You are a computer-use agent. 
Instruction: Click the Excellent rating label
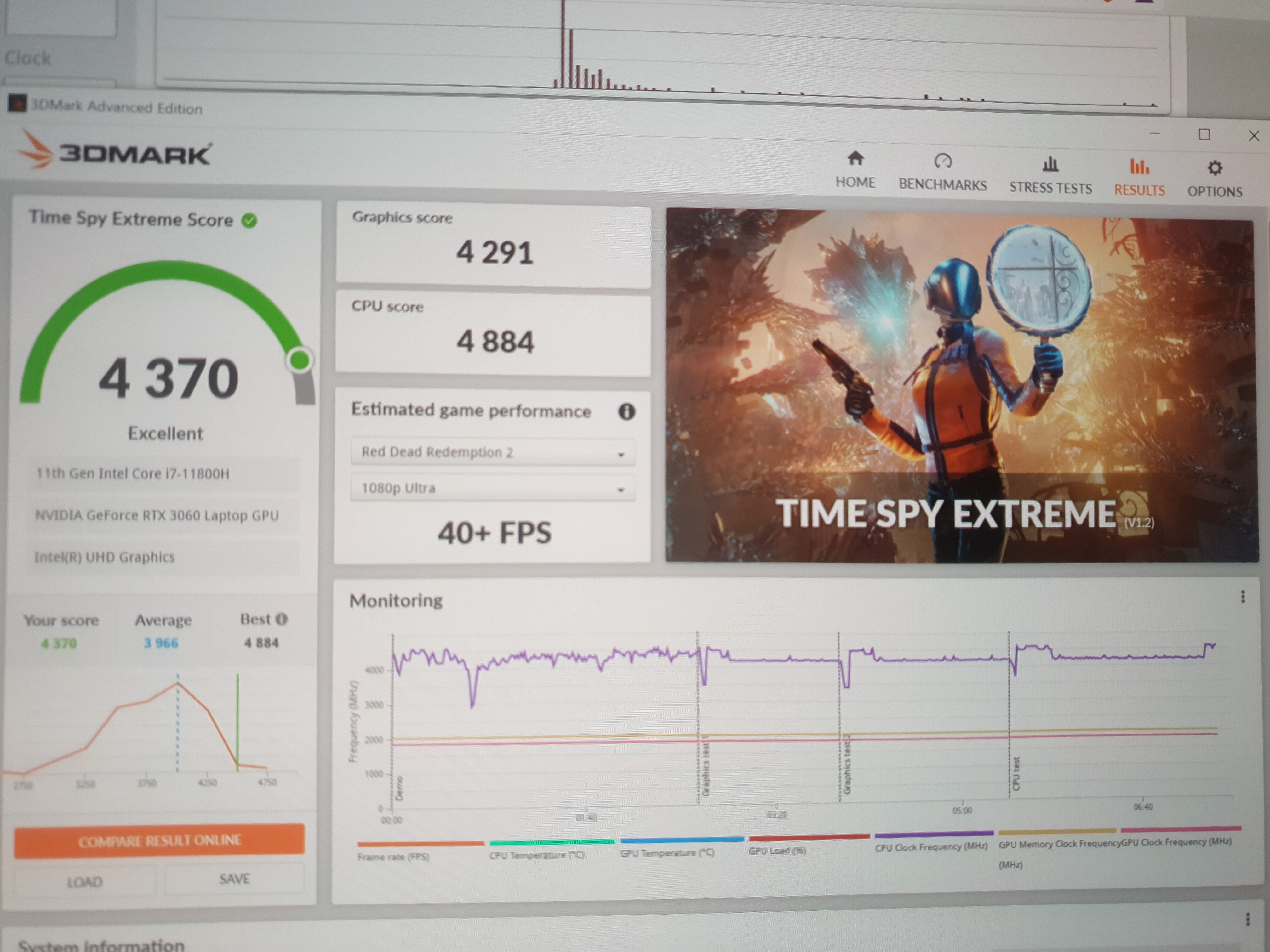(x=165, y=434)
